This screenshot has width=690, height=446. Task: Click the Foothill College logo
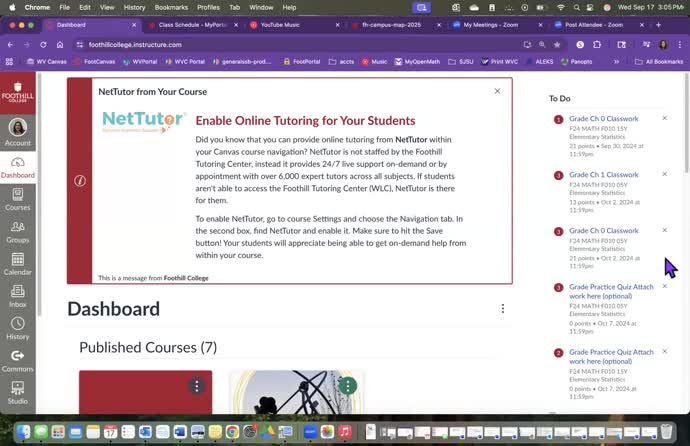(18, 93)
